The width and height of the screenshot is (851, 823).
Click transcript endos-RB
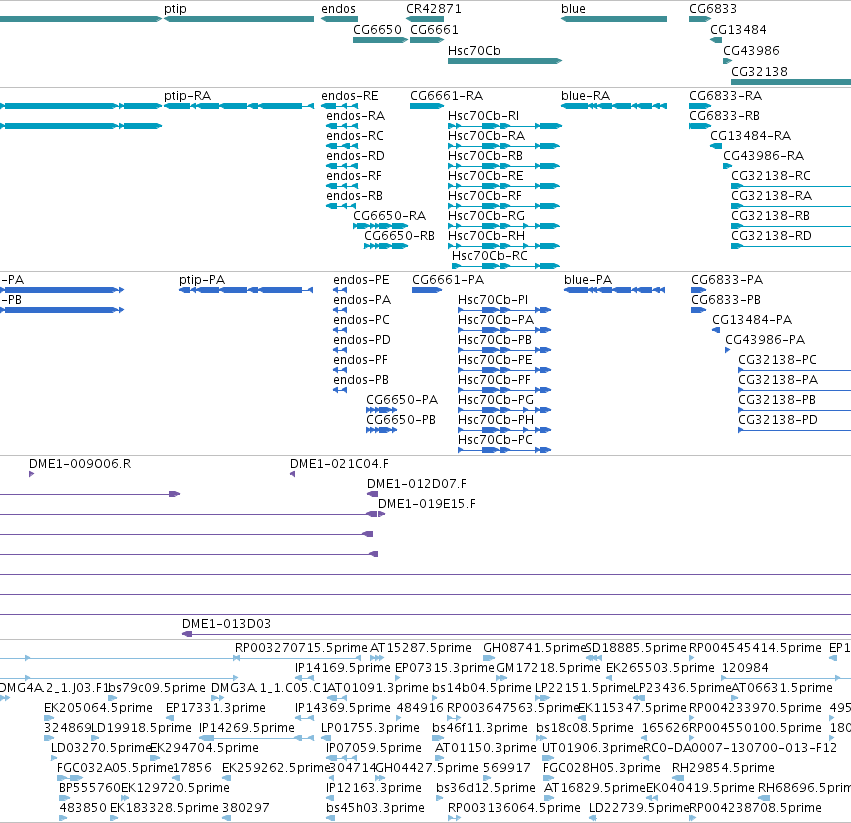[342, 206]
